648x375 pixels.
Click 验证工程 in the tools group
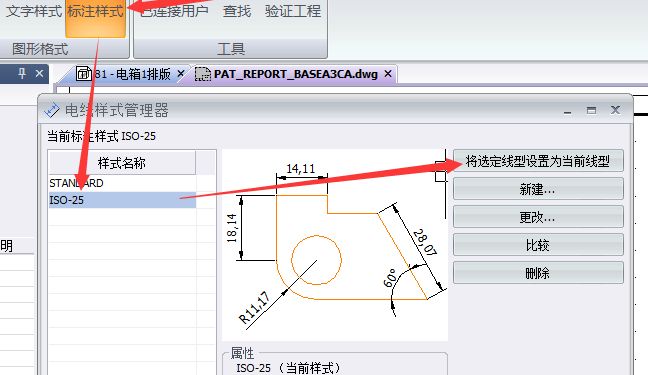point(293,11)
